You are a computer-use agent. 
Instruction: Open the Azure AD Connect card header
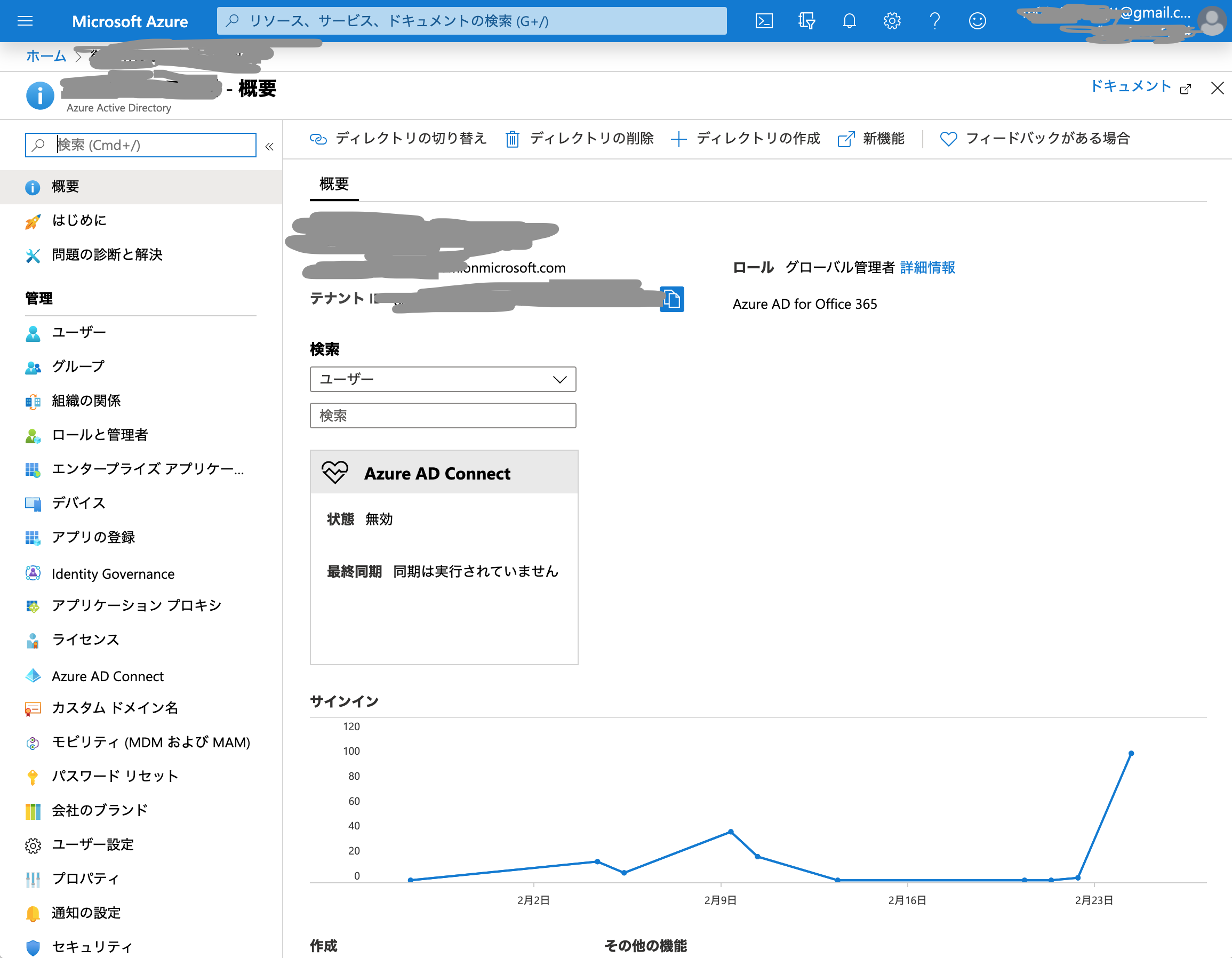coord(444,473)
